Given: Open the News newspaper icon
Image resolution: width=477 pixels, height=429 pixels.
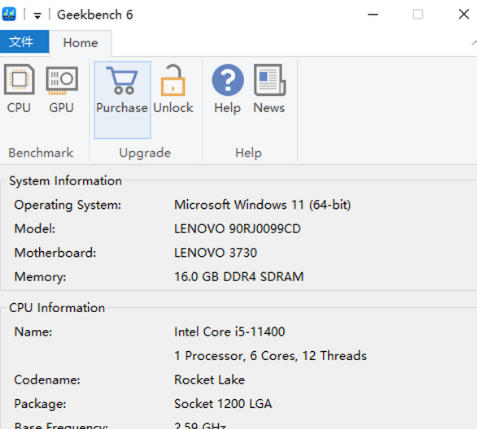Looking at the screenshot, I should (x=270, y=80).
